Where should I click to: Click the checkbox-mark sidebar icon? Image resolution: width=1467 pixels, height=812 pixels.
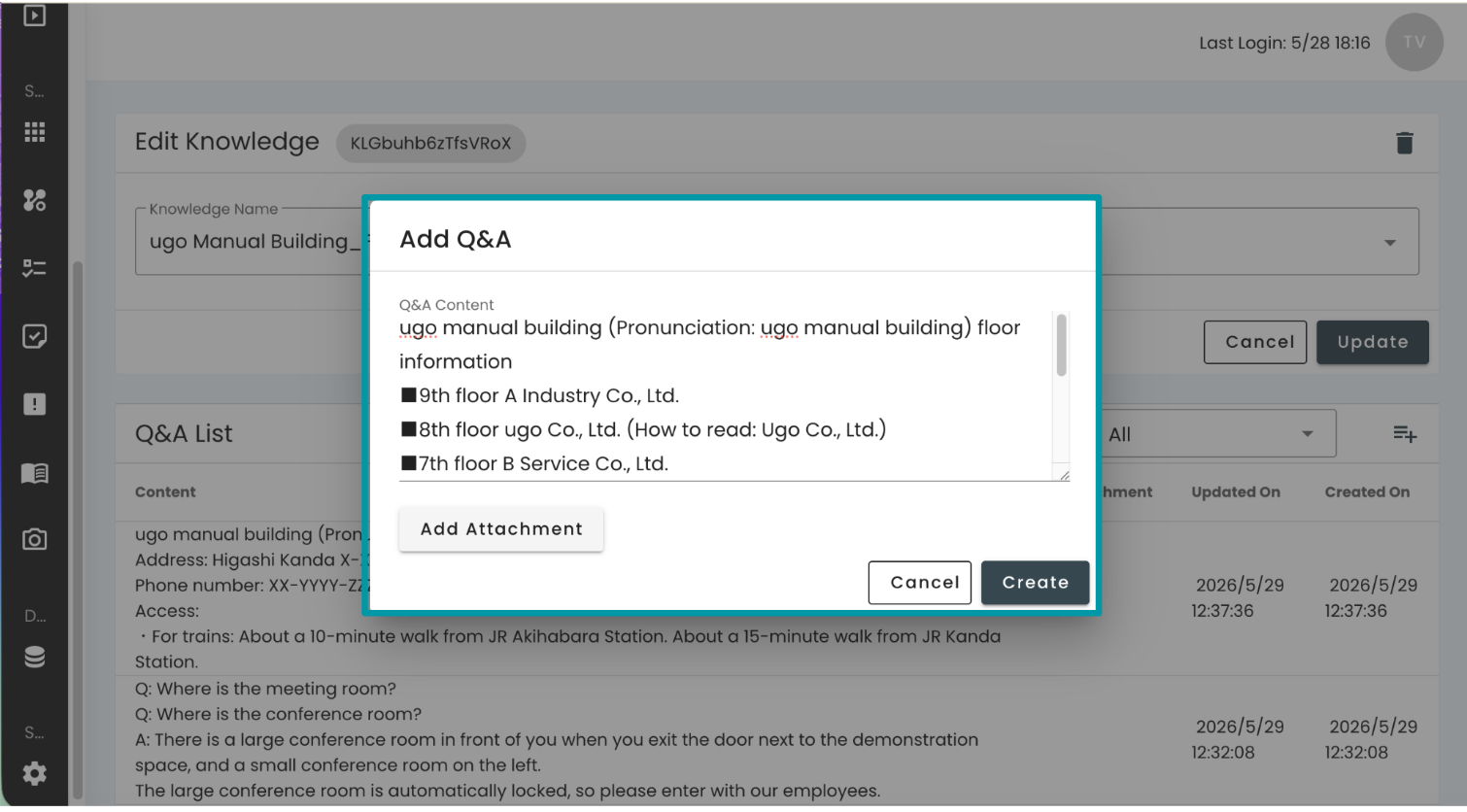click(35, 336)
